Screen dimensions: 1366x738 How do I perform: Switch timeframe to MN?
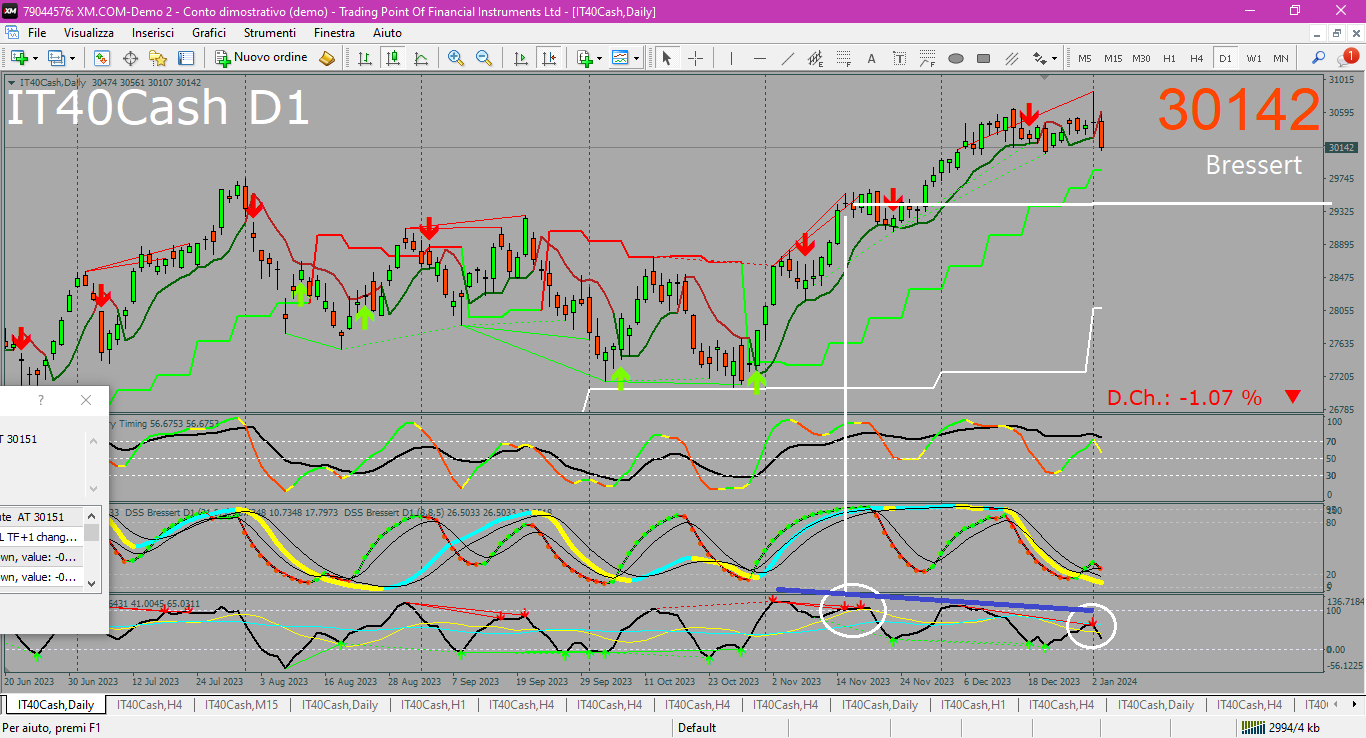pos(1280,58)
